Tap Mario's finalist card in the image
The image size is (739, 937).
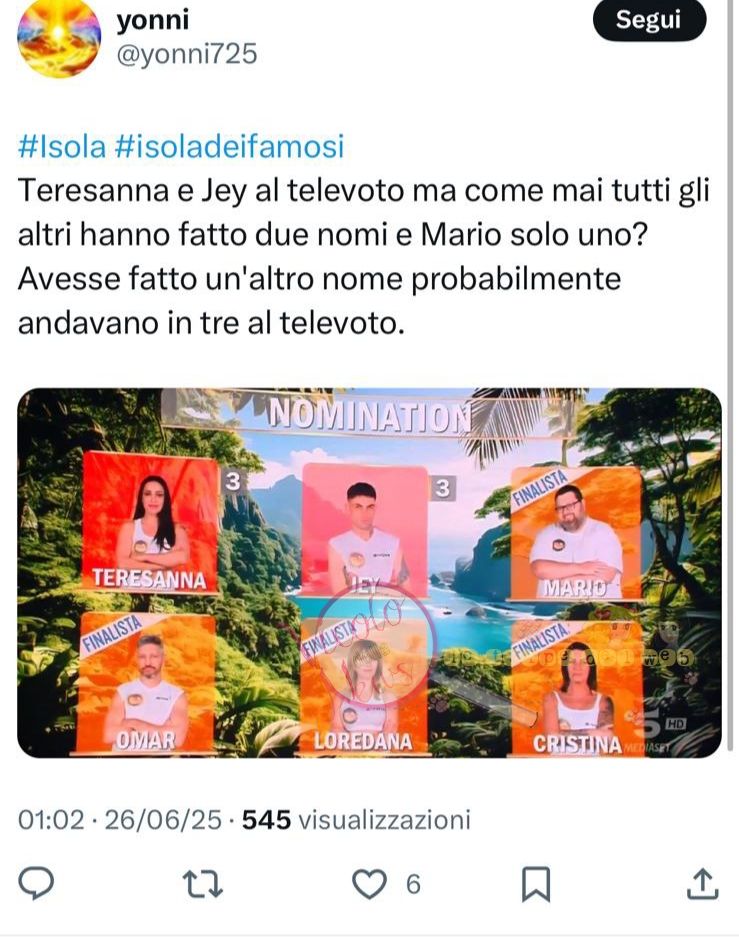coord(575,533)
